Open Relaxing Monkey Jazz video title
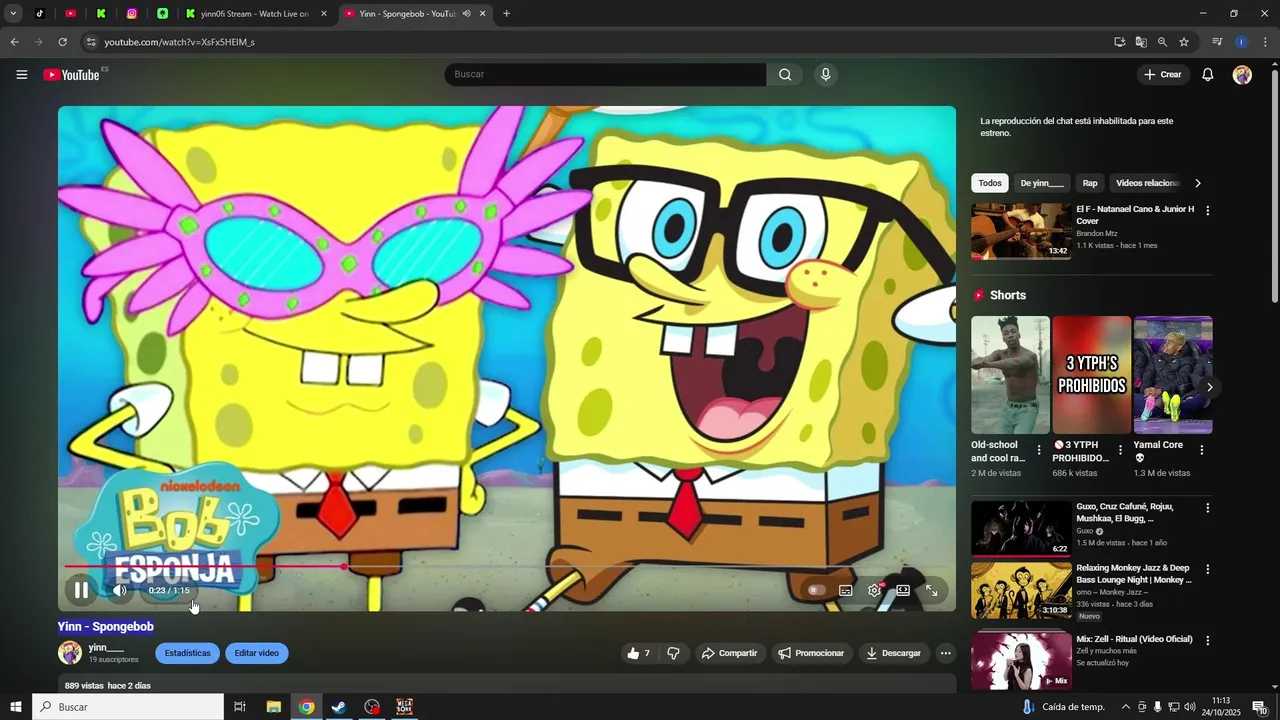The image size is (1280, 720). pyautogui.click(x=1134, y=574)
